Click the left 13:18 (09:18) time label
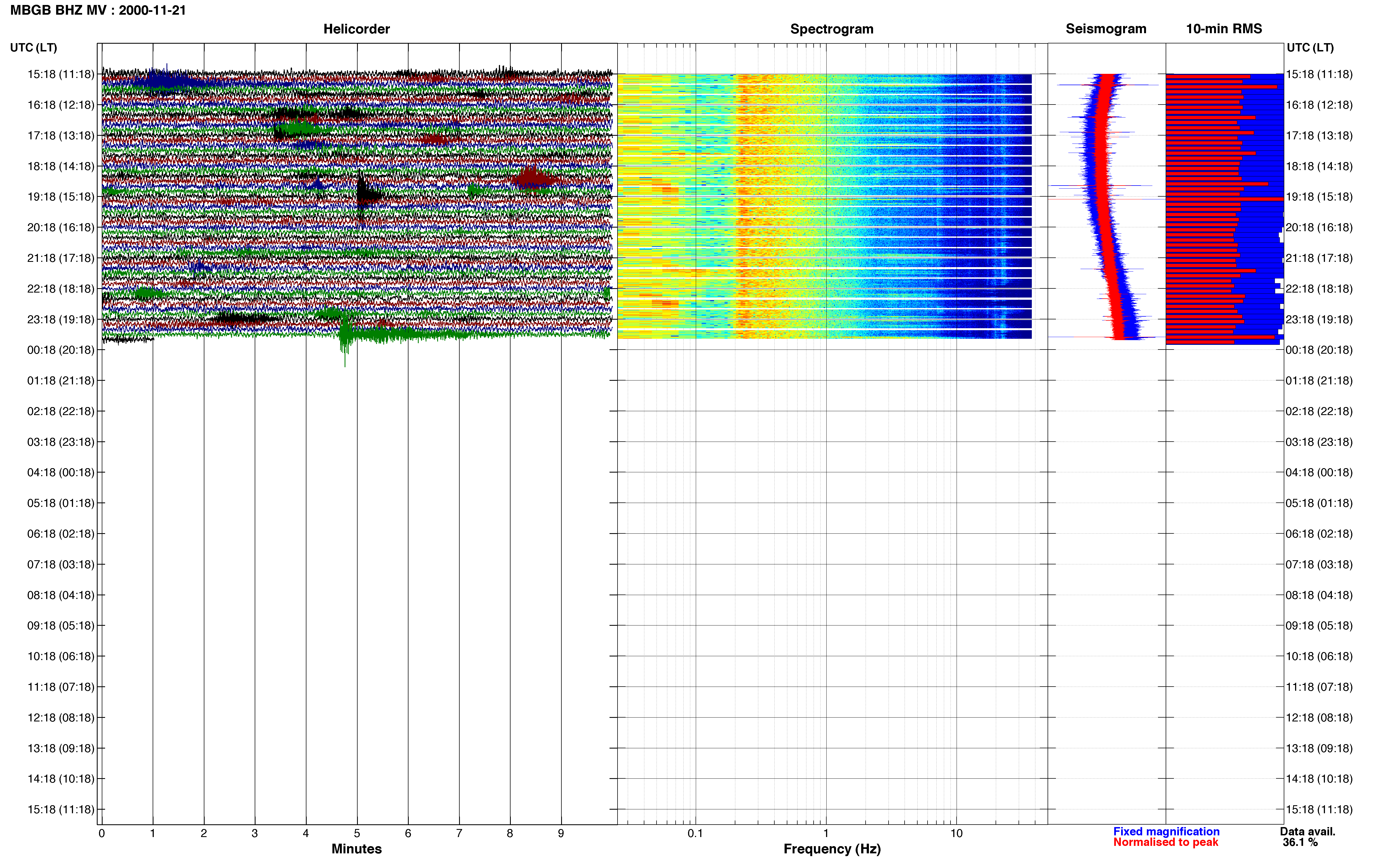The image size is (1388, 868). click(x=61, y=748)
